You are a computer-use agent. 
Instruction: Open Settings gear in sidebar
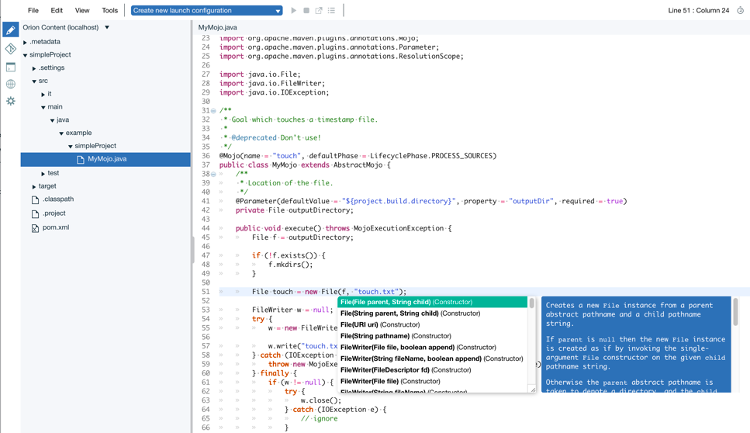pyautogui.click(x=10, y=101)
